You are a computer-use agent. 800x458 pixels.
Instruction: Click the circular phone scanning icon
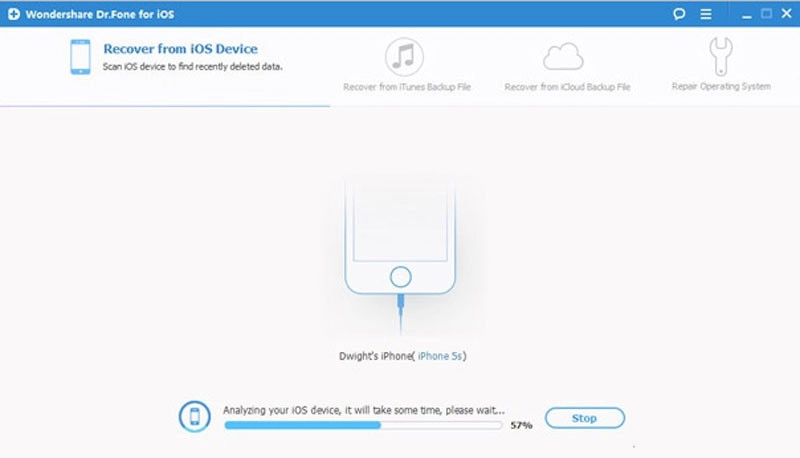pyautogui.click(x=194, y=416)
